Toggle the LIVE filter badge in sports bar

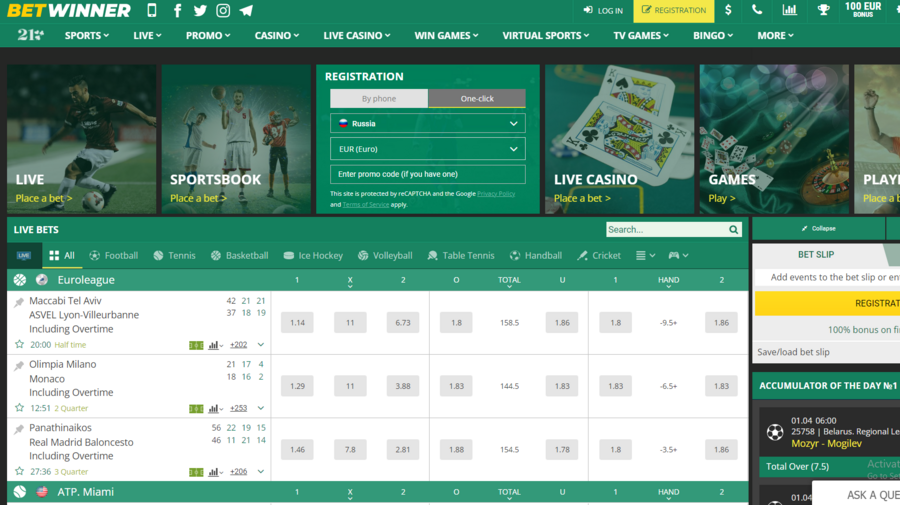(23, 256)
